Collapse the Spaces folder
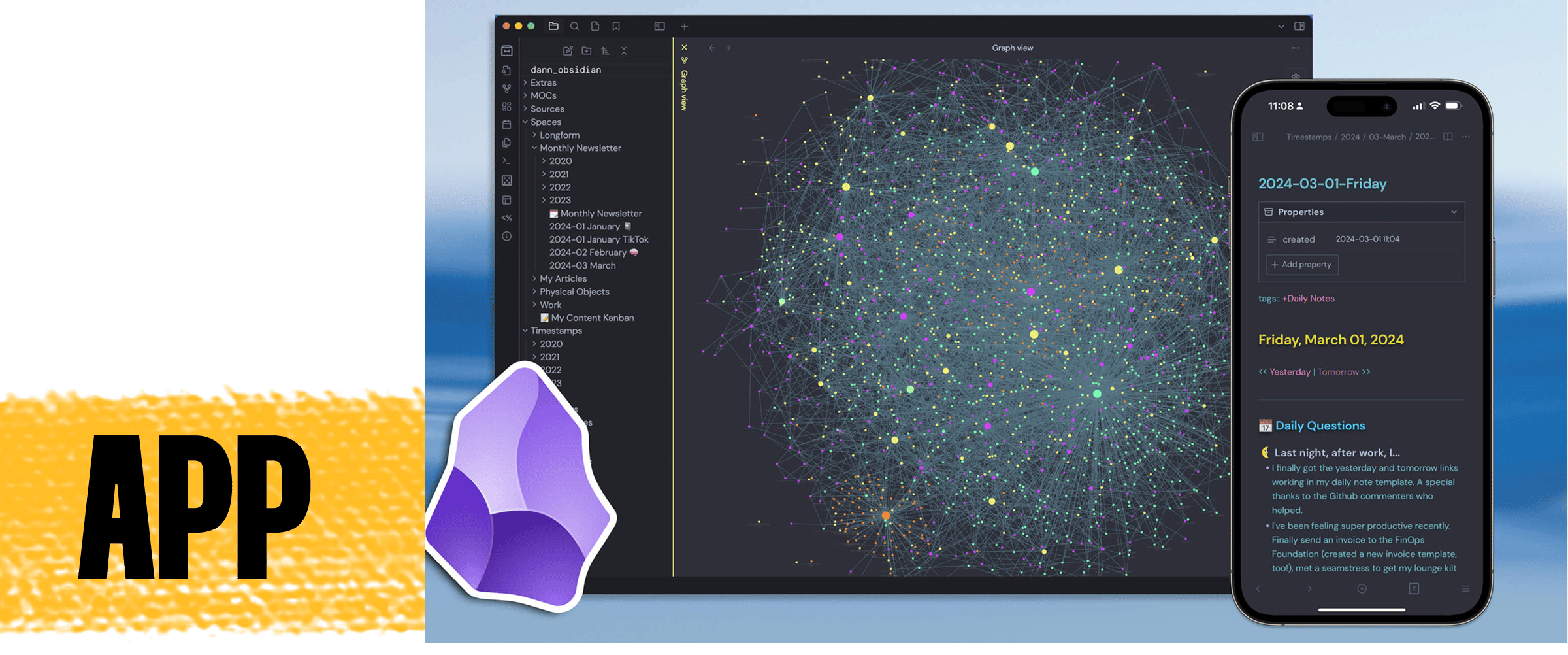Viewport: 1568px width, 655px height. (546, 122)
